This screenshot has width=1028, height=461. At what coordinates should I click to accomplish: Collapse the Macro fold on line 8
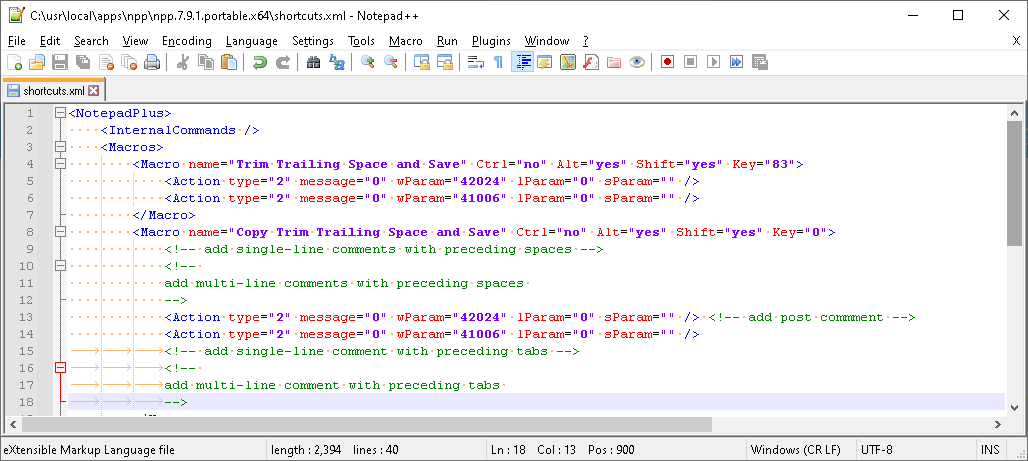(x=60, y=232)
